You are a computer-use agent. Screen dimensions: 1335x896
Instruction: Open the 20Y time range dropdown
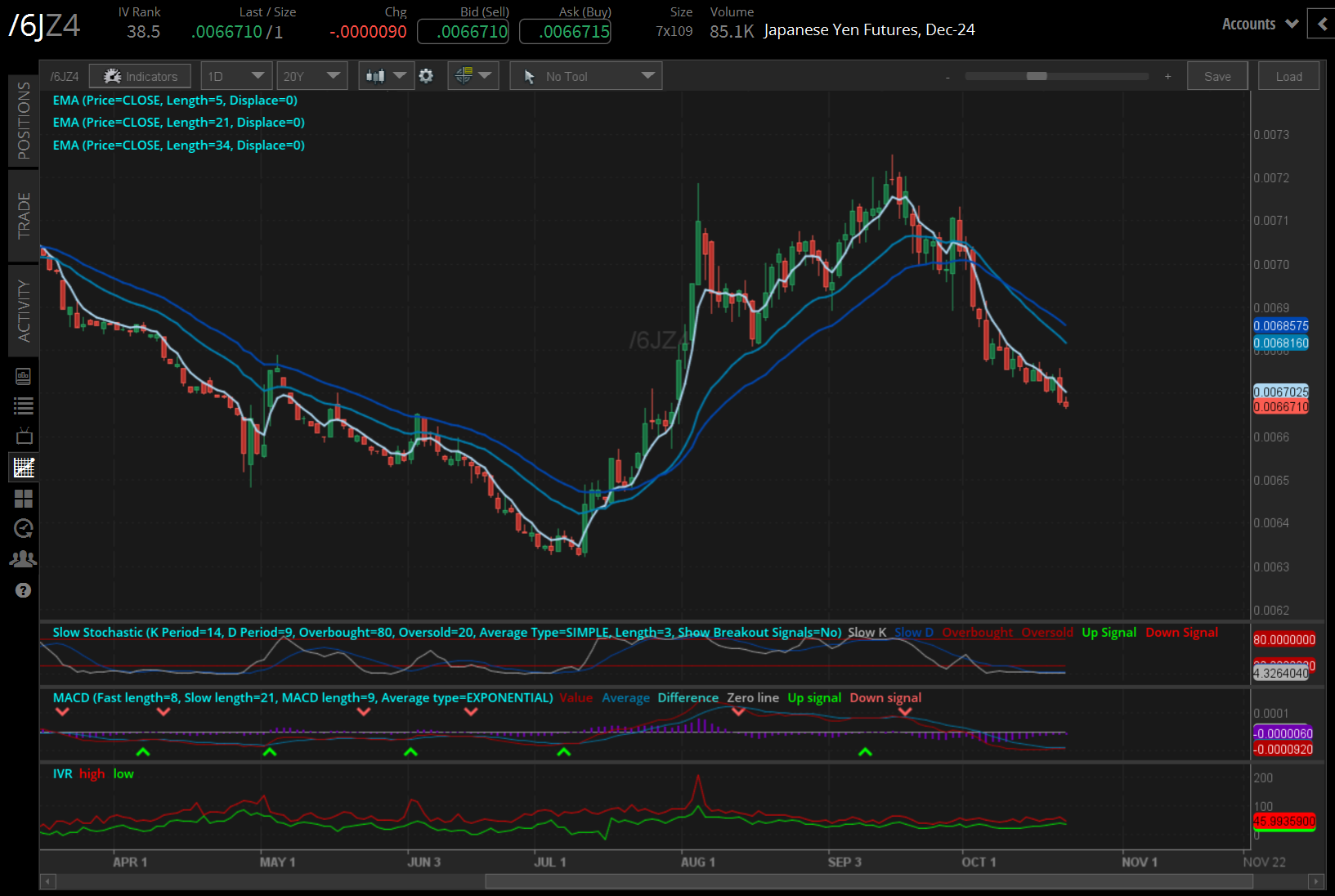(311, 76)
